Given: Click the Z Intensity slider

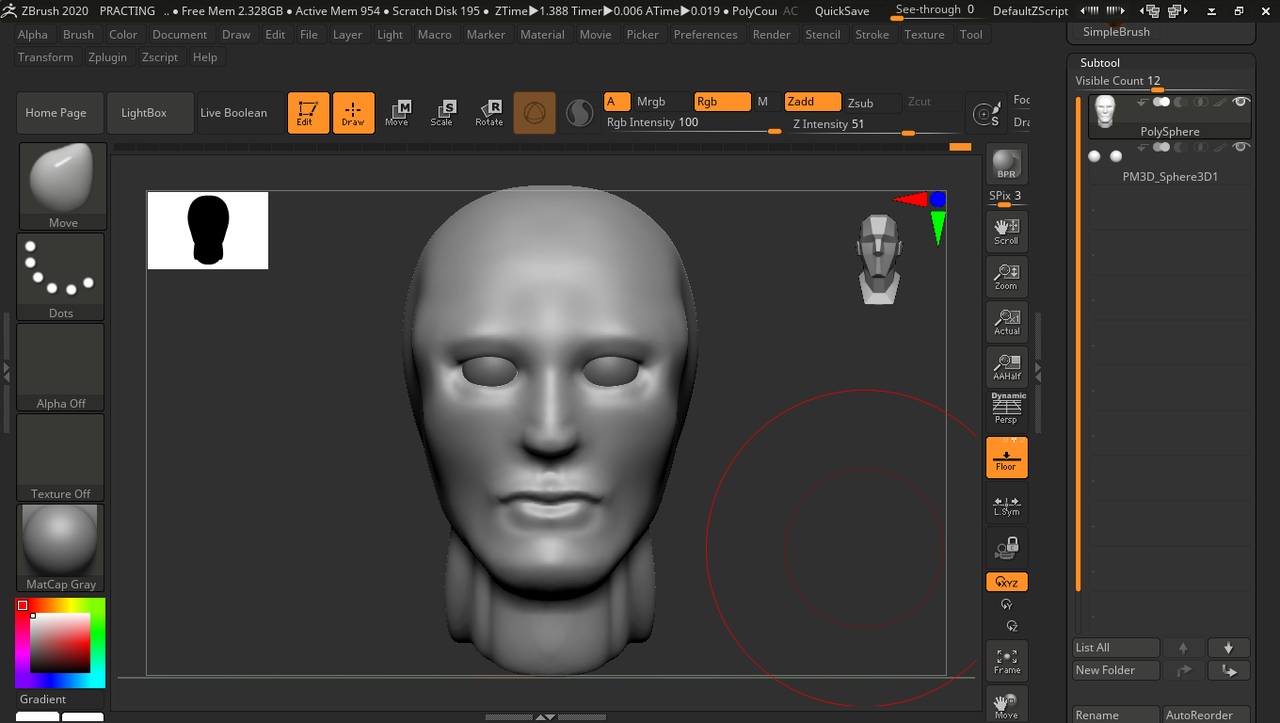Looking at the screenshot, I should [860, 125].
